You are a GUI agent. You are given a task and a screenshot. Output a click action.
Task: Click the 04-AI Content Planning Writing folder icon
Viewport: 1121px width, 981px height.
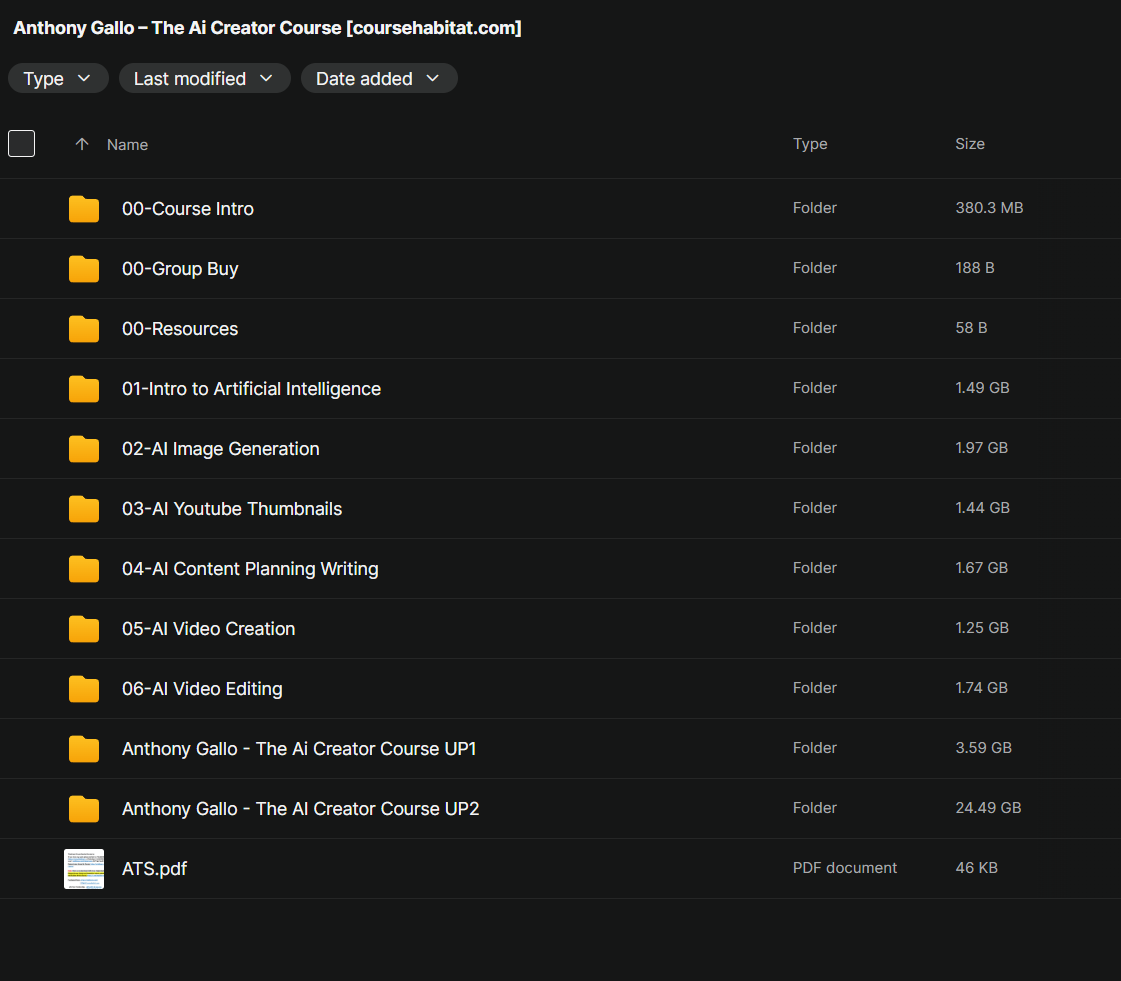[x=84, y=569]
